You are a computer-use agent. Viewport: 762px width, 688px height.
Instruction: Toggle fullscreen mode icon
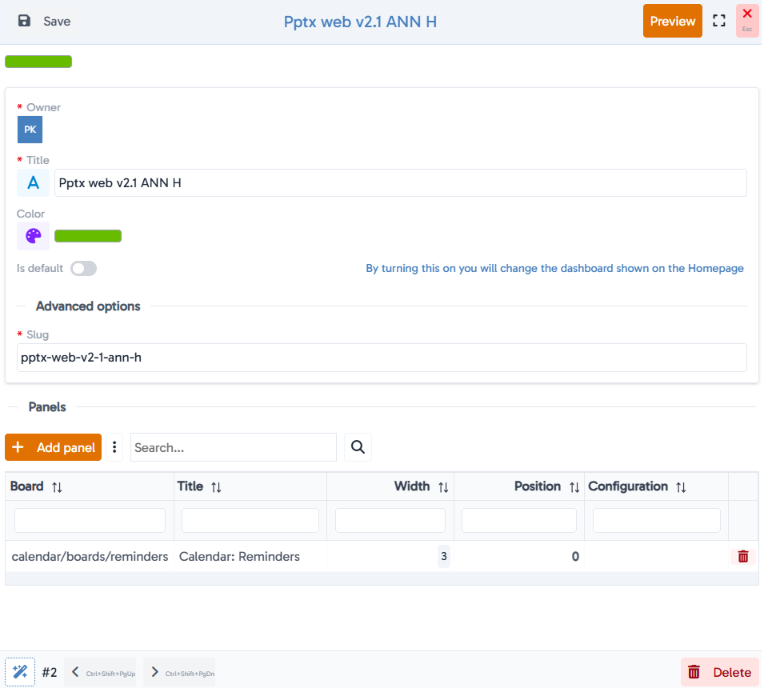coord(719,21)
